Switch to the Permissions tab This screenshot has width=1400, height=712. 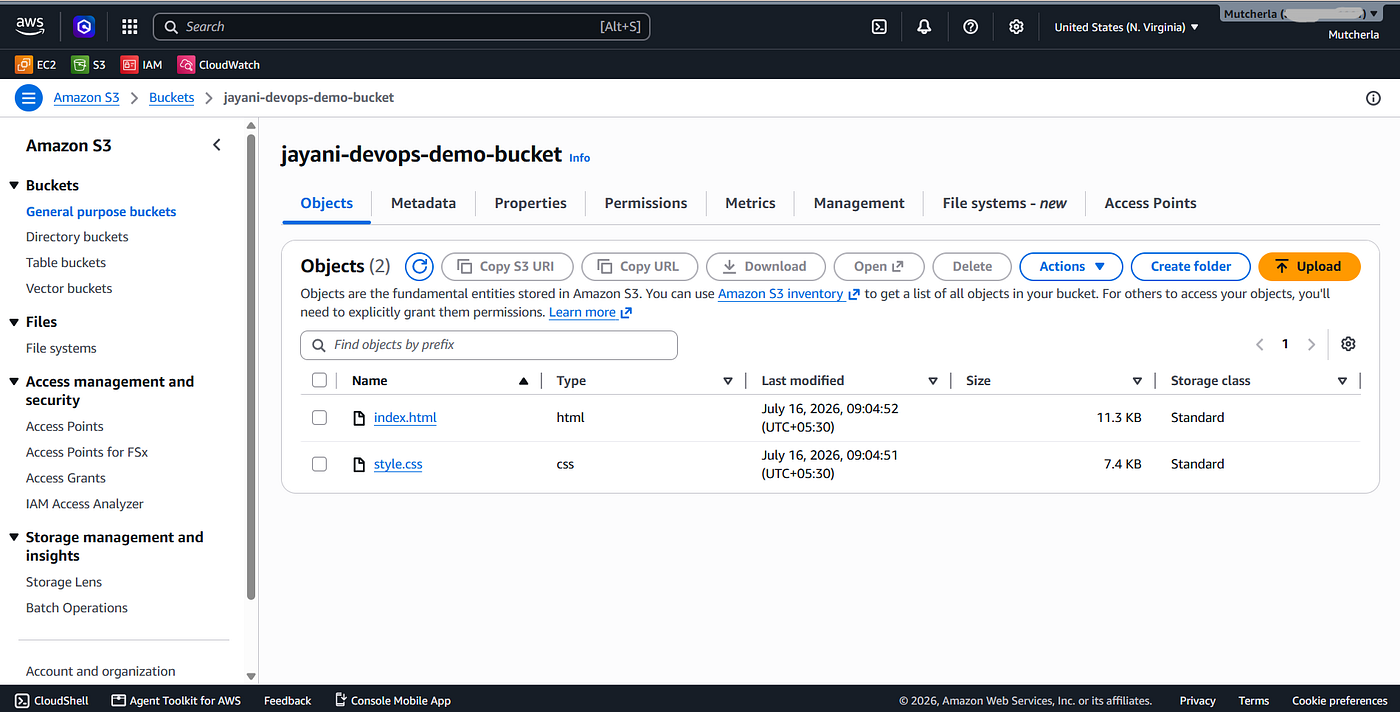tap(646, 203)
